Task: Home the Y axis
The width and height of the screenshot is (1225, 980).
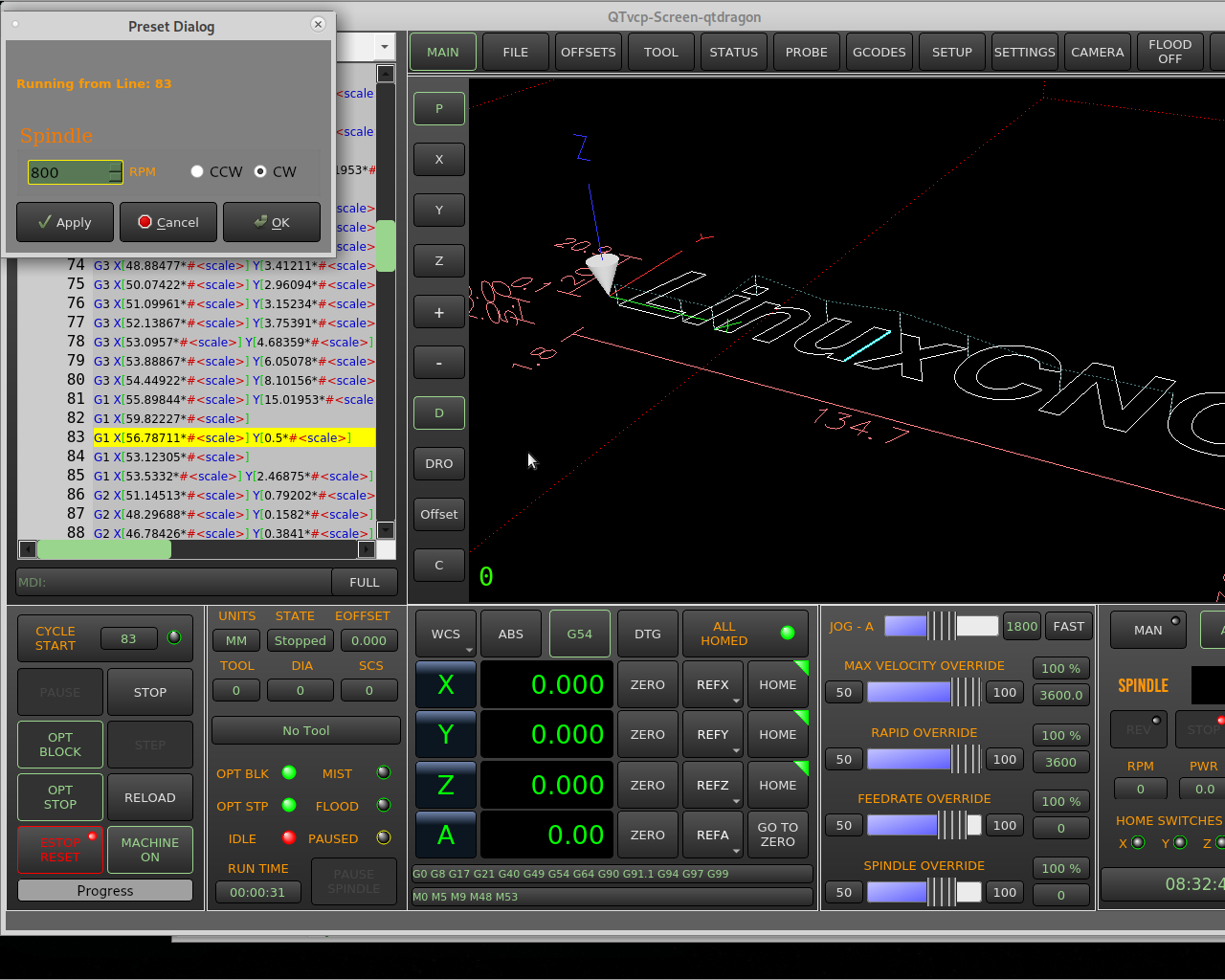Action: pos(778,734)
